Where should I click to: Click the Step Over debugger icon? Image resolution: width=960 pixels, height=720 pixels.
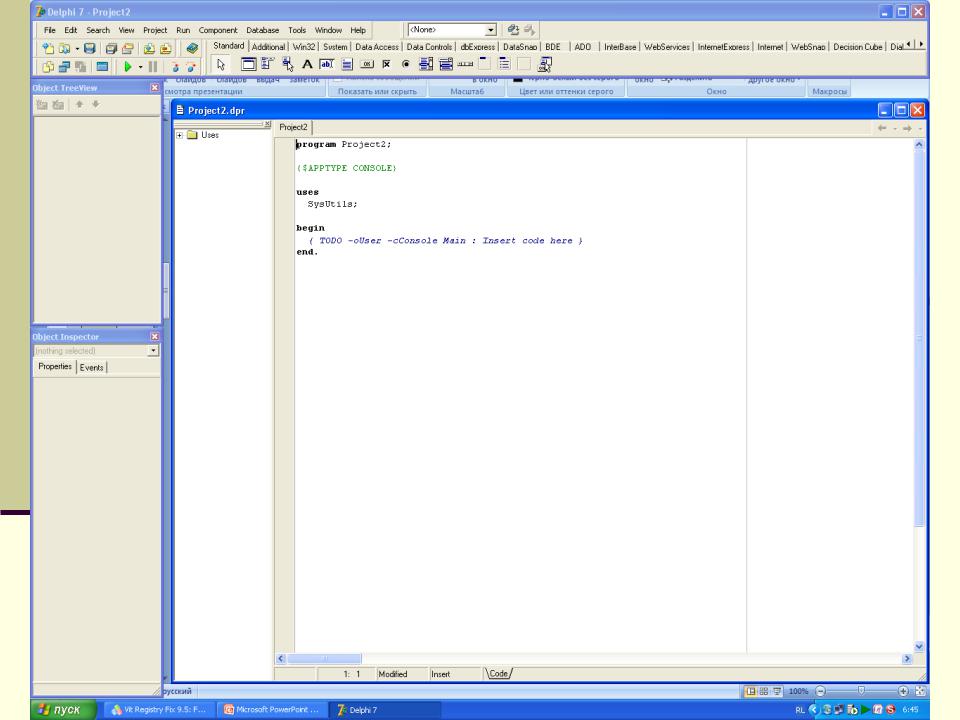[191, 66]
